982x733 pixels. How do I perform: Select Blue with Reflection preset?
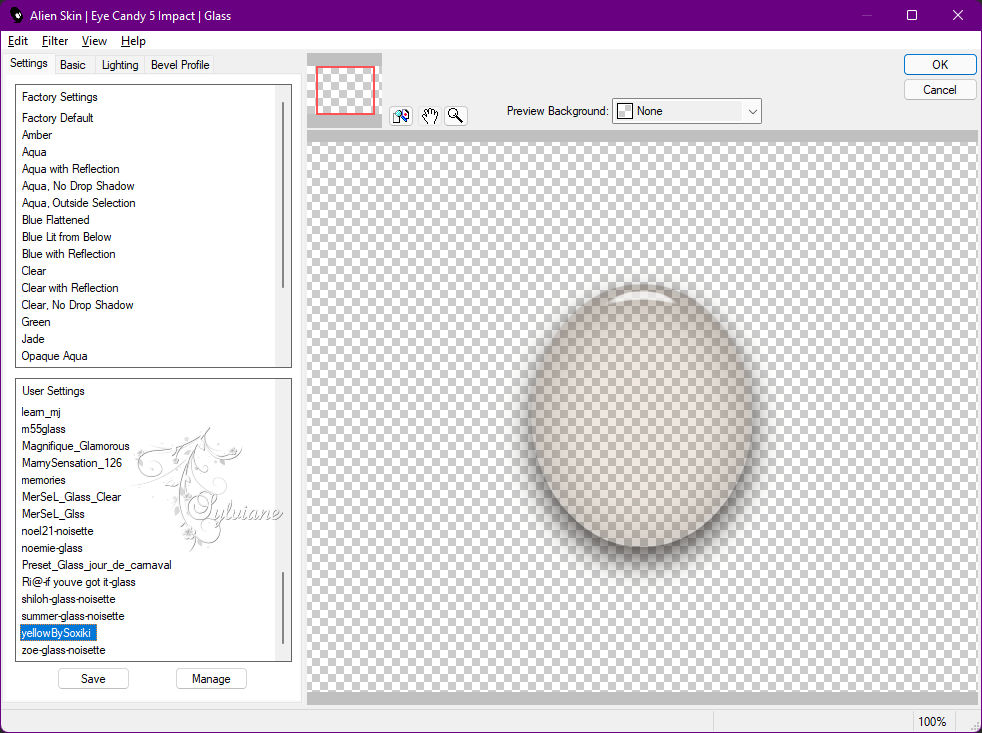[68, 254]
